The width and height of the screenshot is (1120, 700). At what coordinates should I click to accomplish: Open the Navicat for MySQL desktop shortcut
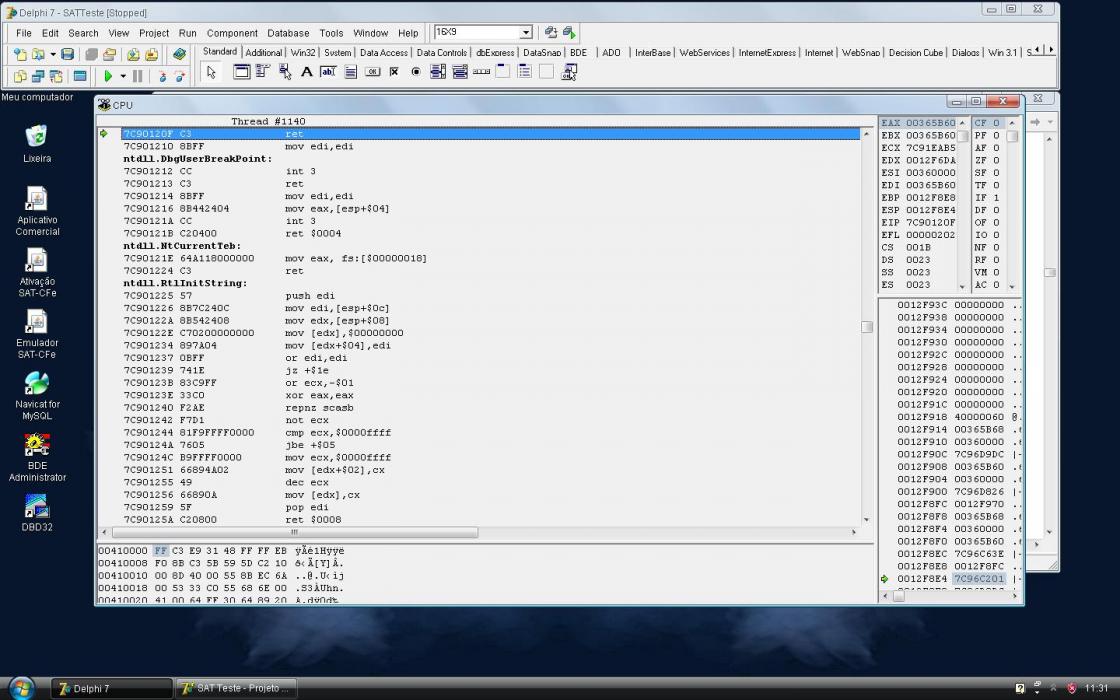(x=37, y=396)
